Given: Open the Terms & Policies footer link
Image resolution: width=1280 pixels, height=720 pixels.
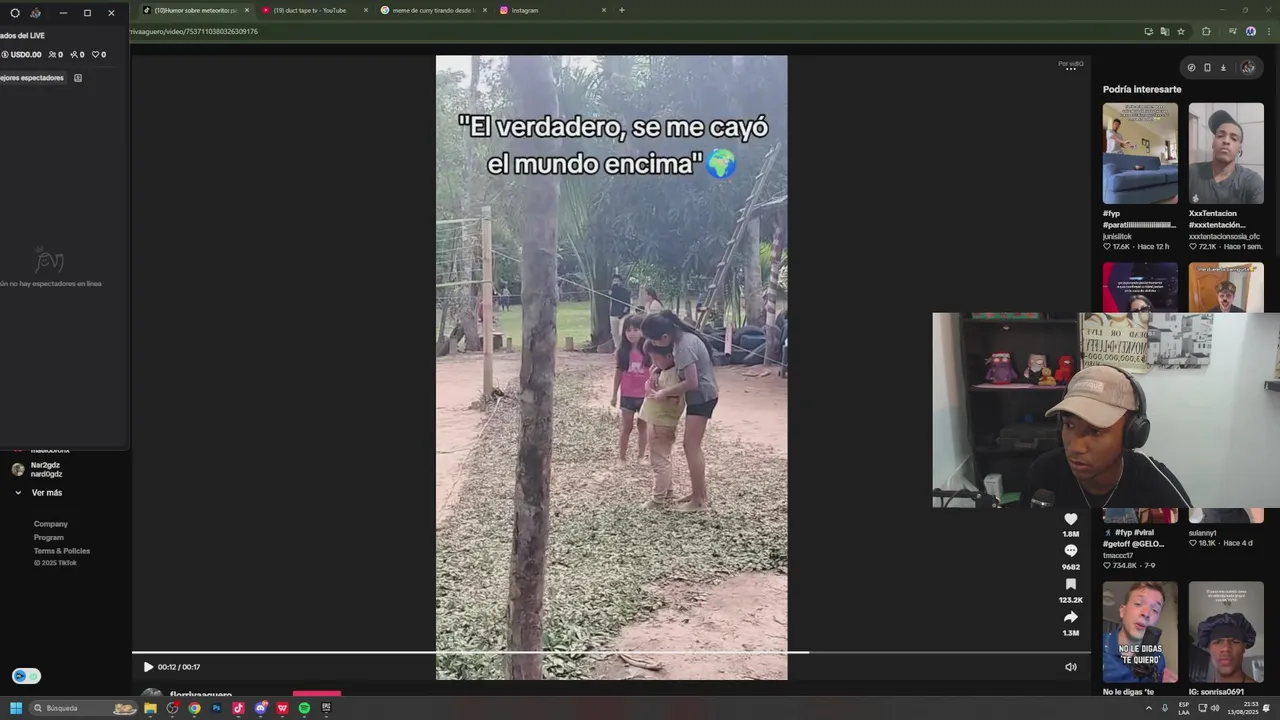Looking at the screenshot, I should coord(62,551).
